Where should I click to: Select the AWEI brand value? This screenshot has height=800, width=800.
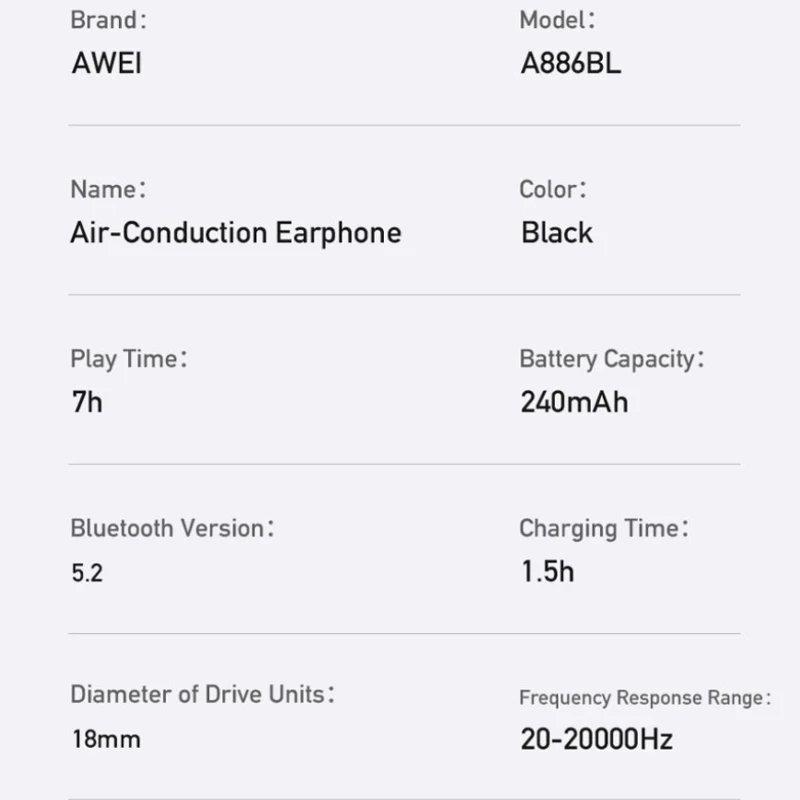tap(107, 63)
